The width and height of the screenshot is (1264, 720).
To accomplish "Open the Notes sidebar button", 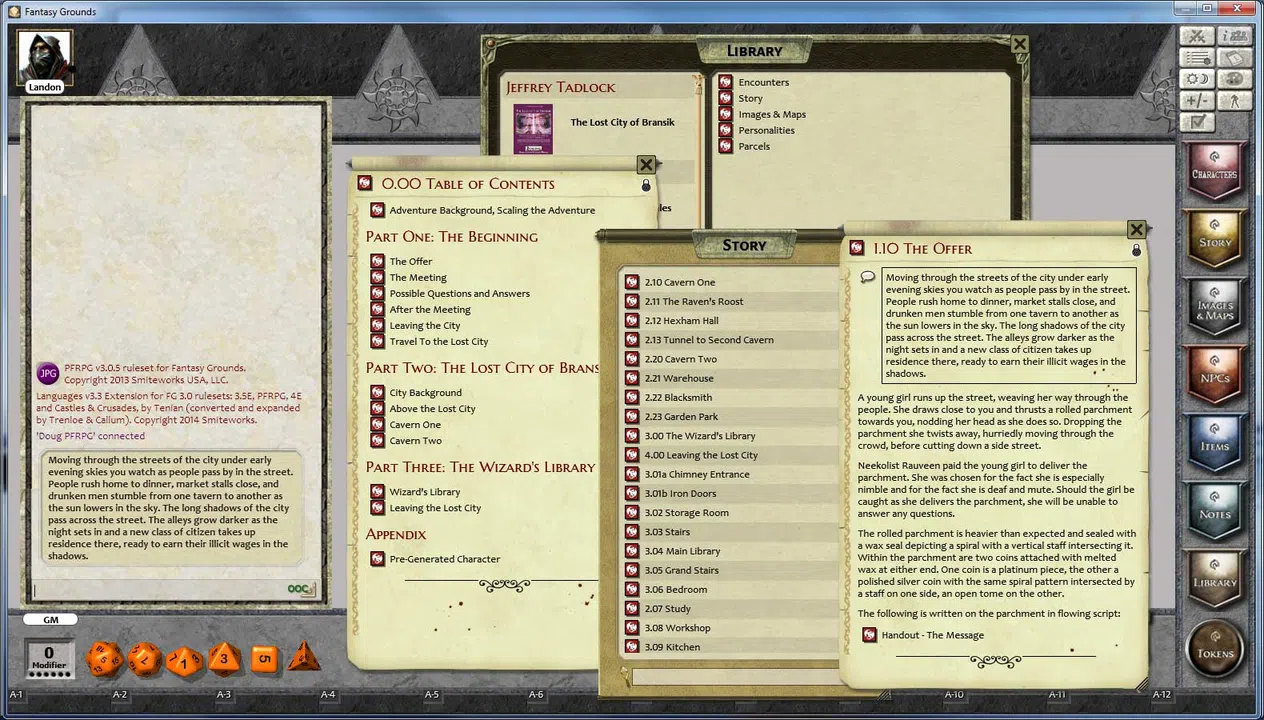I will tap(1215, 513).
